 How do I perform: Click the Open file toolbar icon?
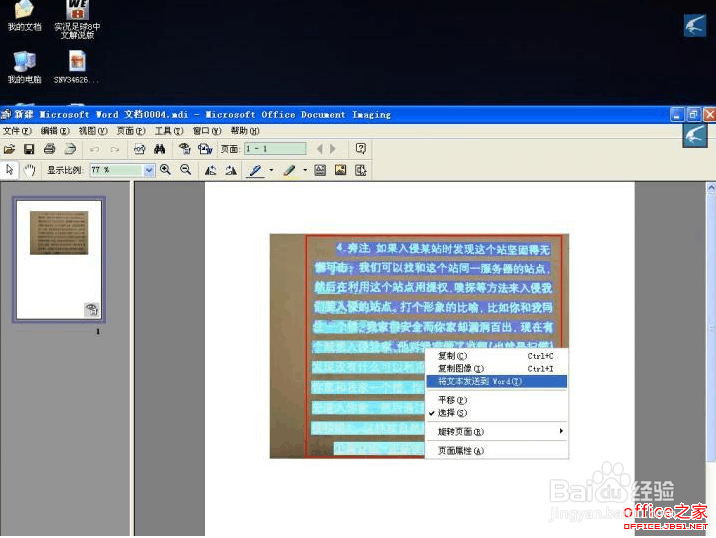coord(9,149)
